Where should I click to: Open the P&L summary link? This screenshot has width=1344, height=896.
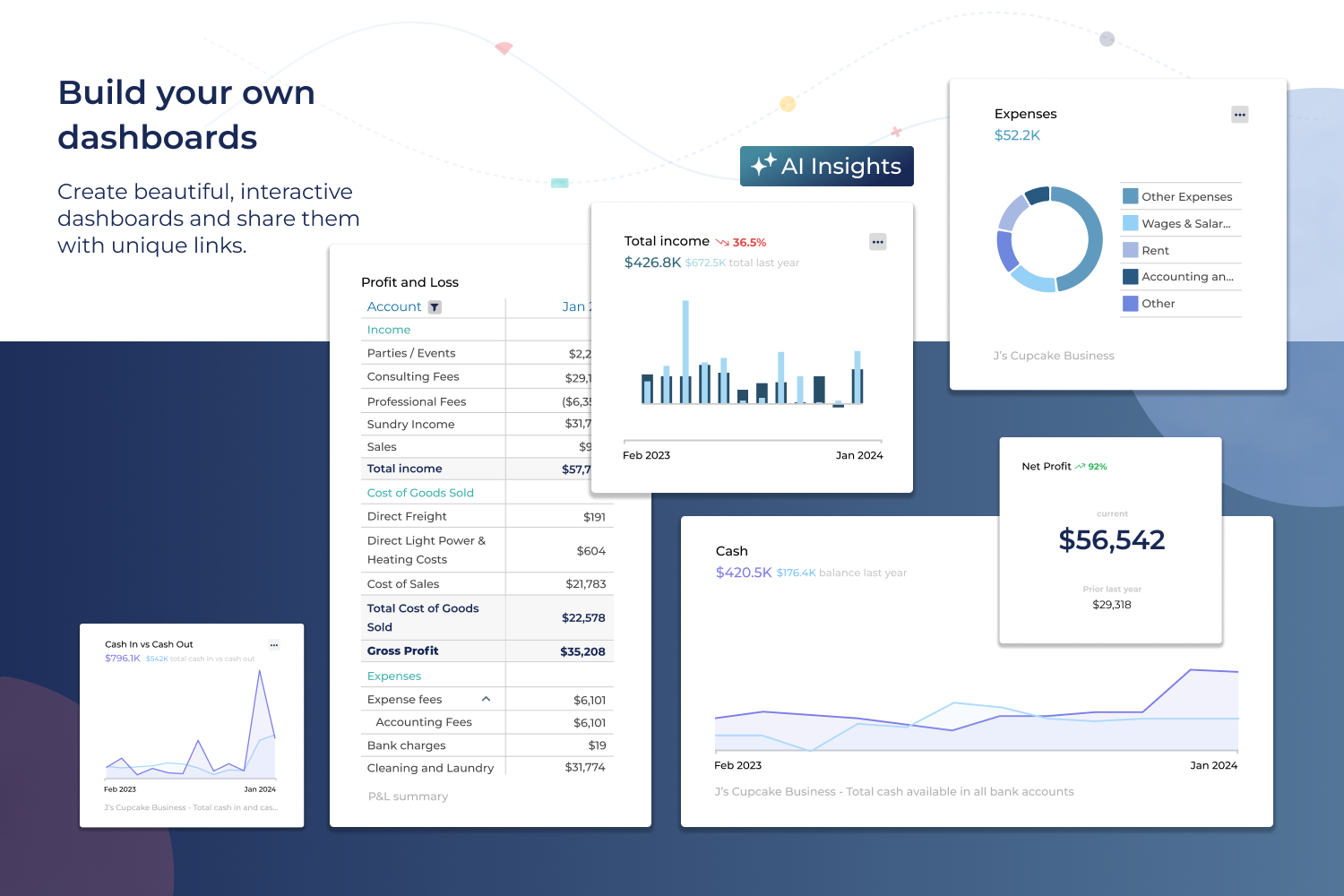408,796
